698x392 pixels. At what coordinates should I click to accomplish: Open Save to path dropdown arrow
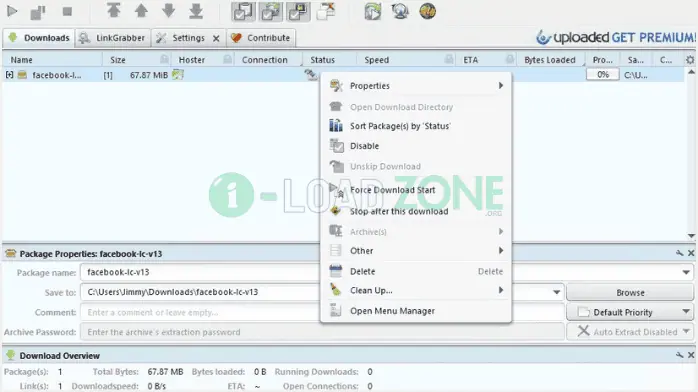[x=556, y=292]
